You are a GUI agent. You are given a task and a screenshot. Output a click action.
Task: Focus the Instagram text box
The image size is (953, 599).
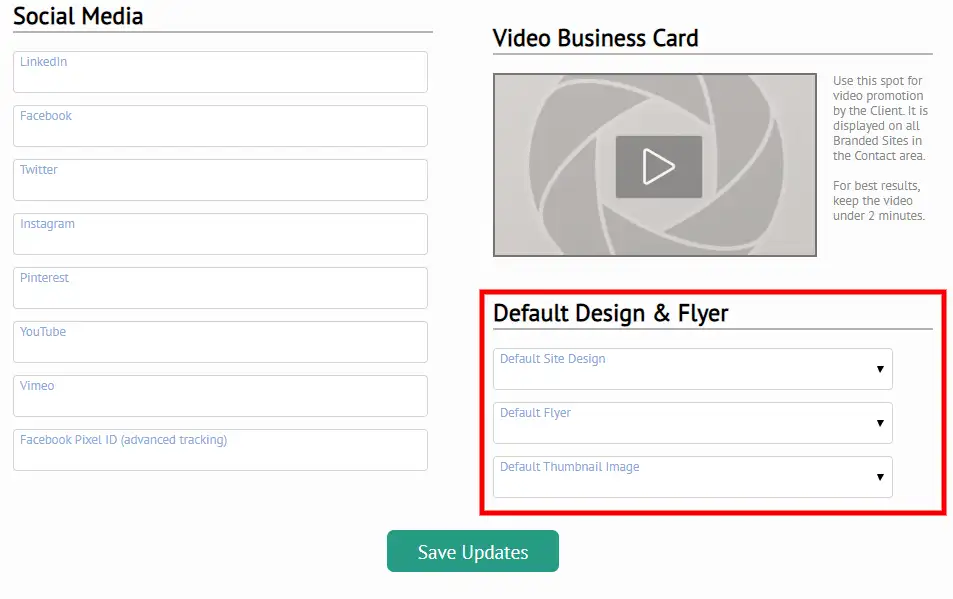click(x=220, y=235)
